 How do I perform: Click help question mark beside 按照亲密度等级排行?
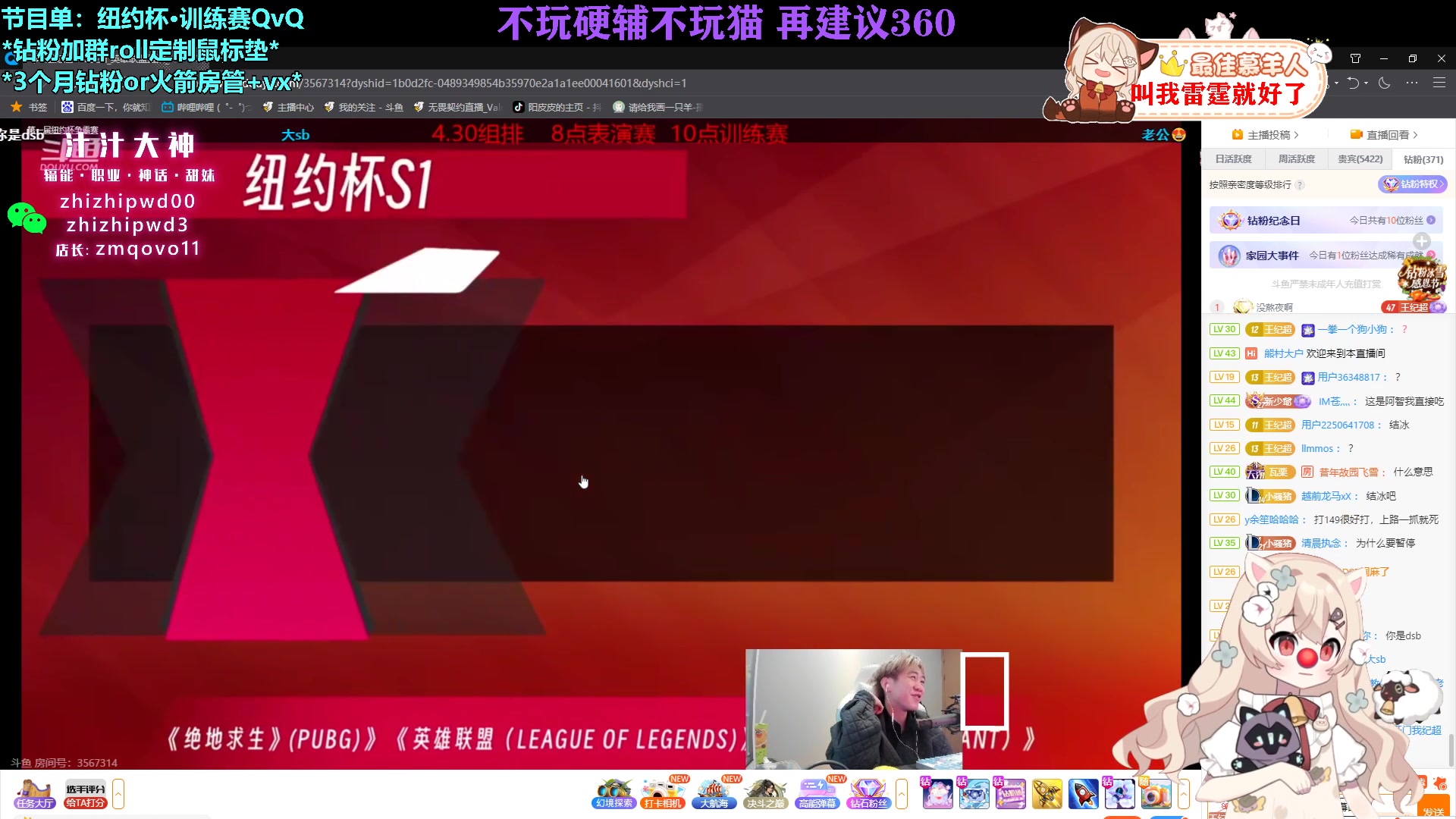[1300, 185]
